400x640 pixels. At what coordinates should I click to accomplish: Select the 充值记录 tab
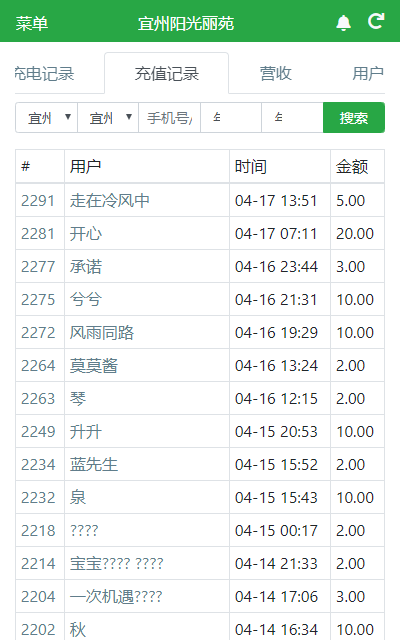pos(167,74)
